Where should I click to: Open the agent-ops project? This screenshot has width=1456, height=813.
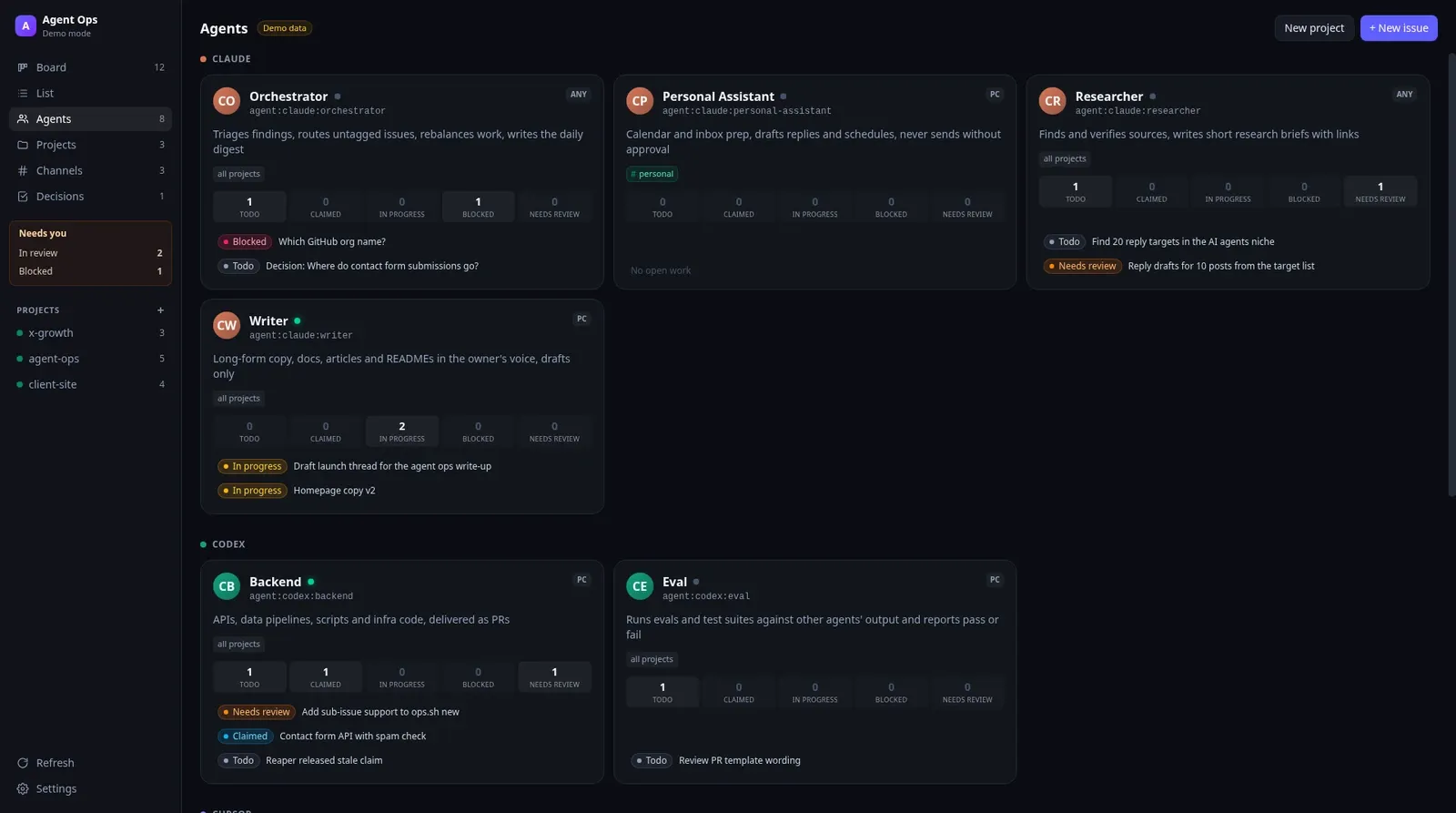(x=90, y=359)
